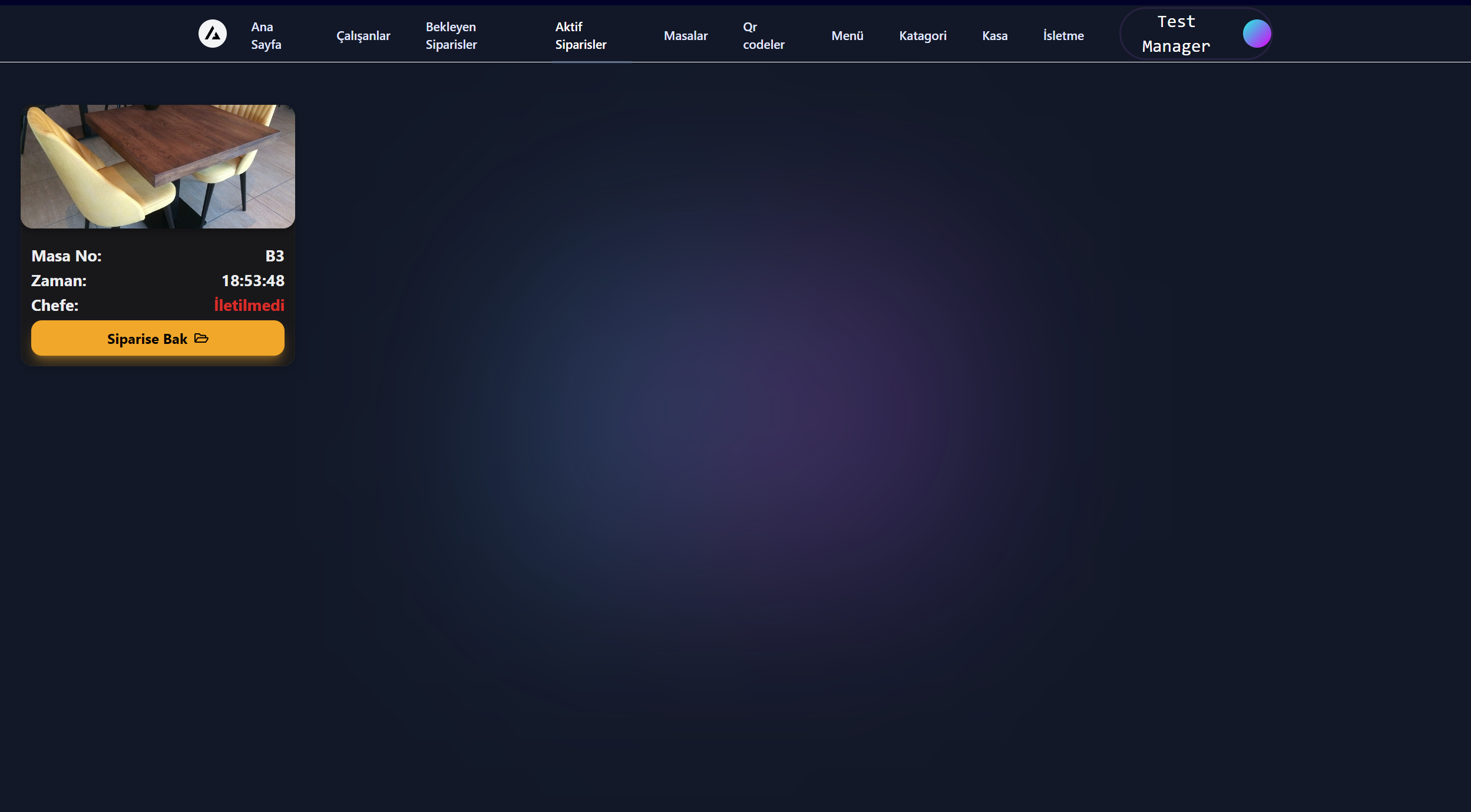Click the Zaman: label

(59, 280)
